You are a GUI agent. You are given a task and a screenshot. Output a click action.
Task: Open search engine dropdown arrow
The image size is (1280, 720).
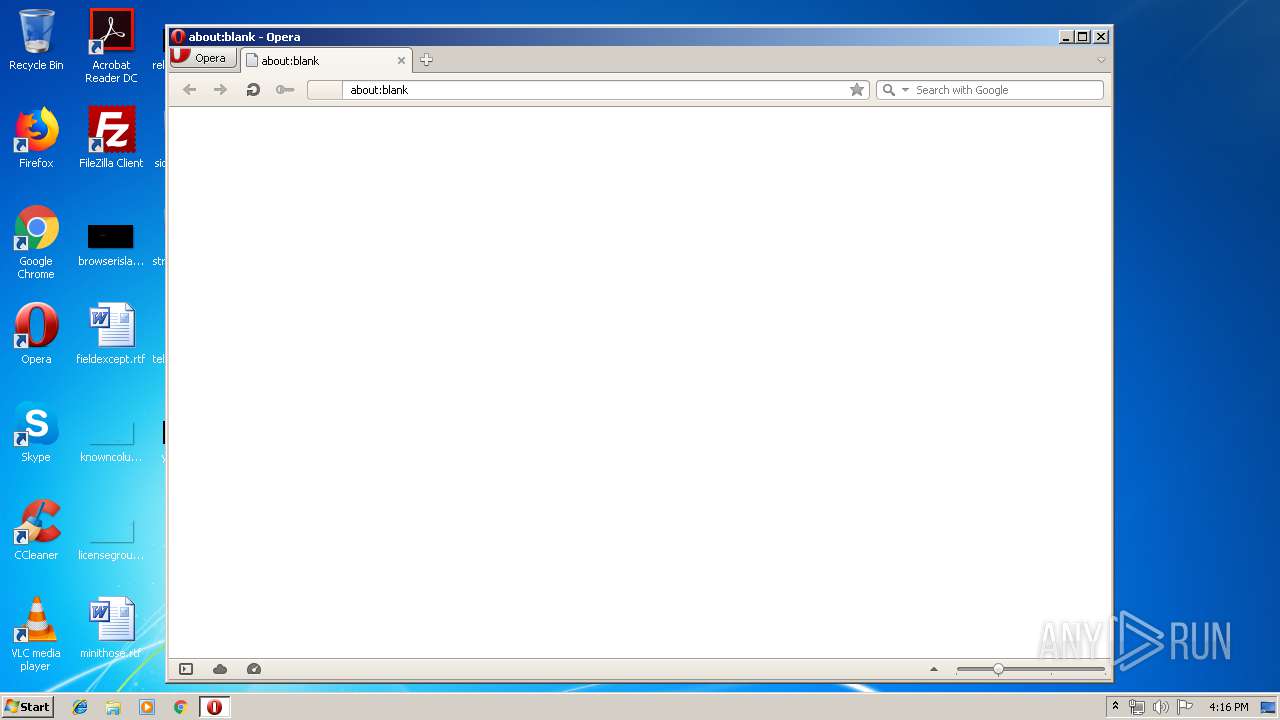click(x=905, y=90)
